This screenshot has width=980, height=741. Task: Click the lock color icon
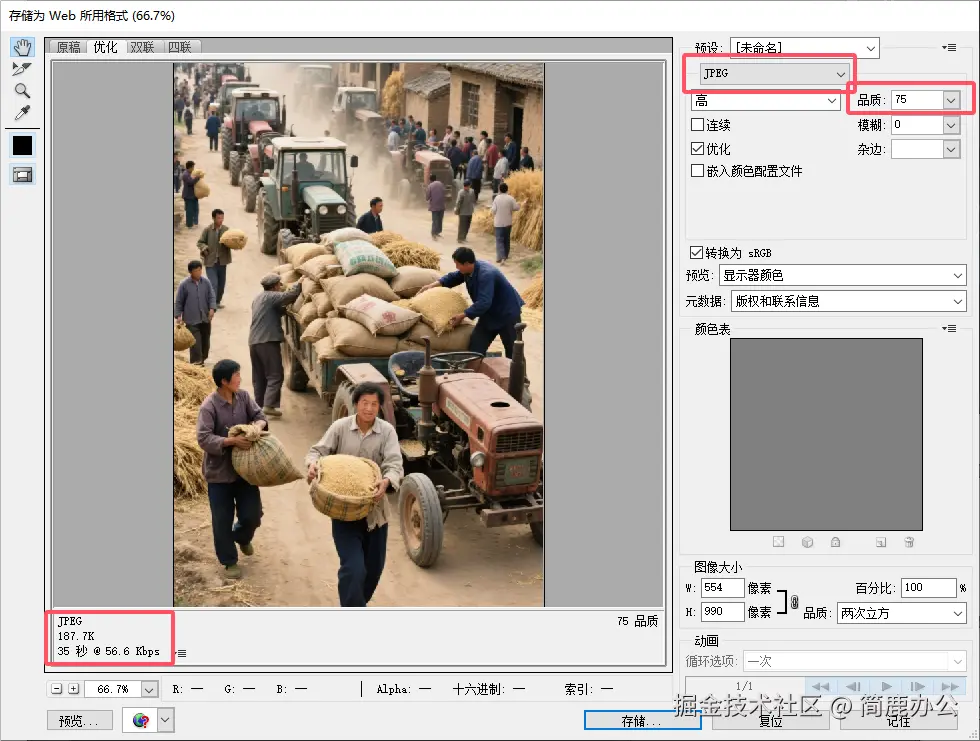836,542
